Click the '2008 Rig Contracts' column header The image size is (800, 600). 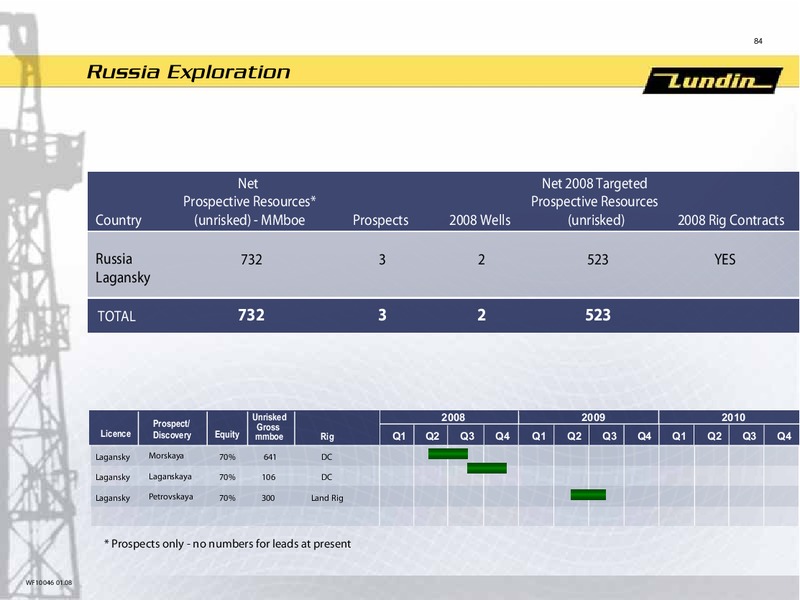coord(731,220)
